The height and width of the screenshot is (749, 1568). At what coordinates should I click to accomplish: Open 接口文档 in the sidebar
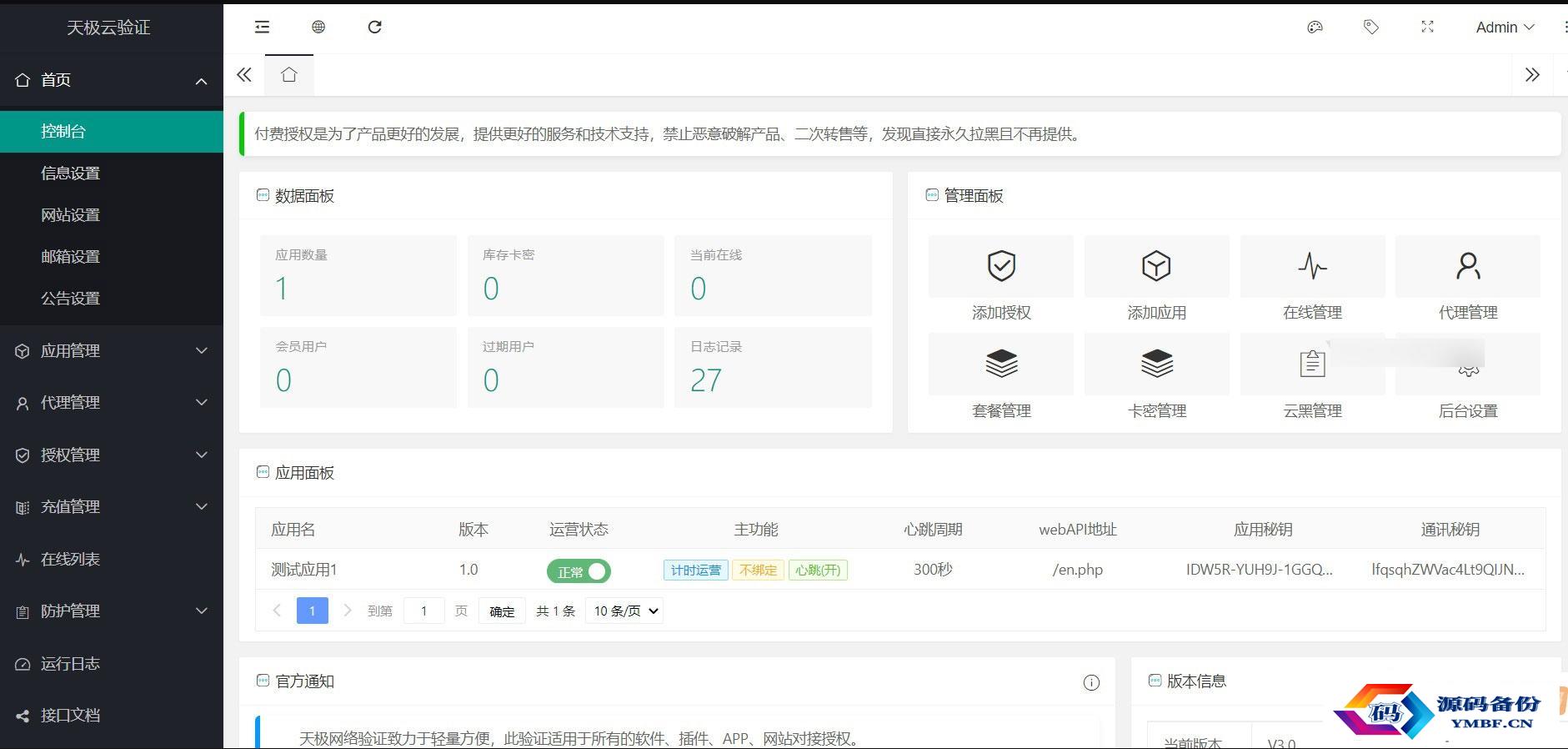[x=112, y=715]
